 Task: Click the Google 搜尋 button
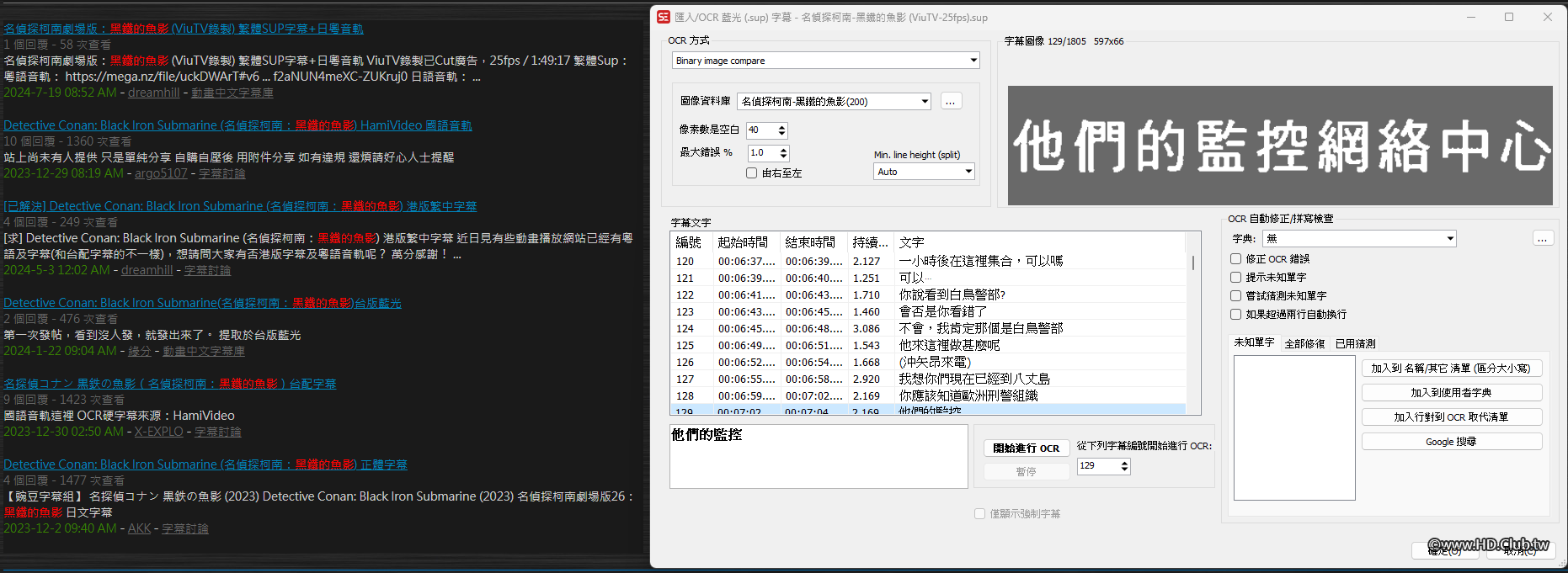point(1451,442)
